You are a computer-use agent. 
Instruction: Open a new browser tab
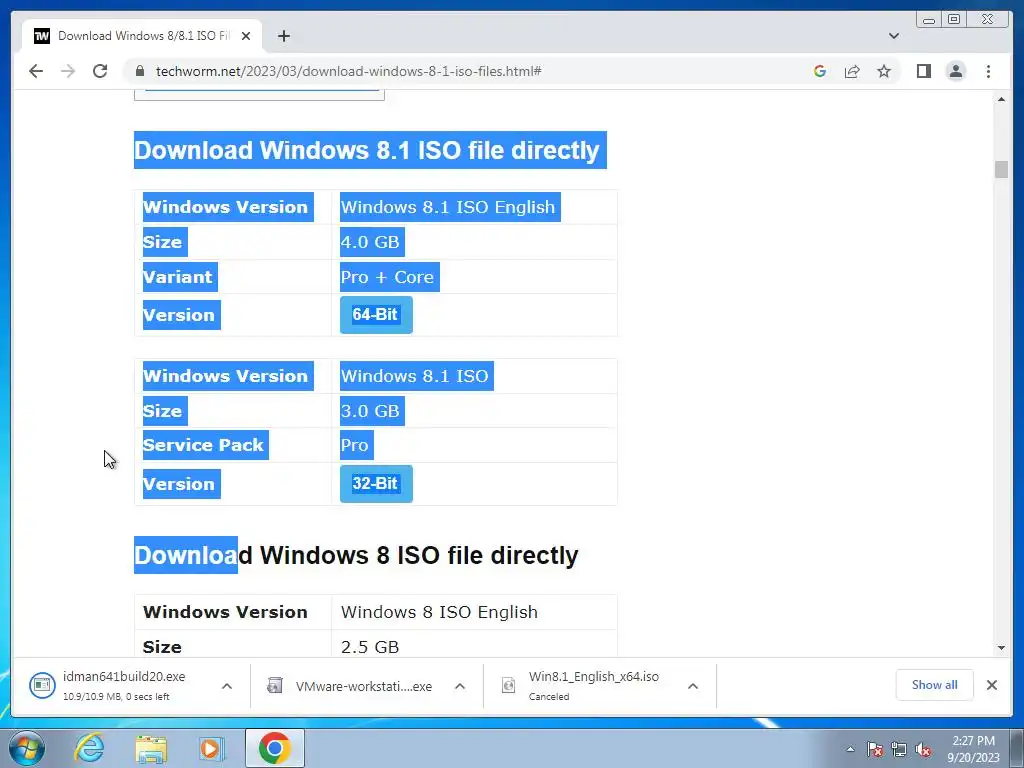pyautogui.click(x=283, y=36)
